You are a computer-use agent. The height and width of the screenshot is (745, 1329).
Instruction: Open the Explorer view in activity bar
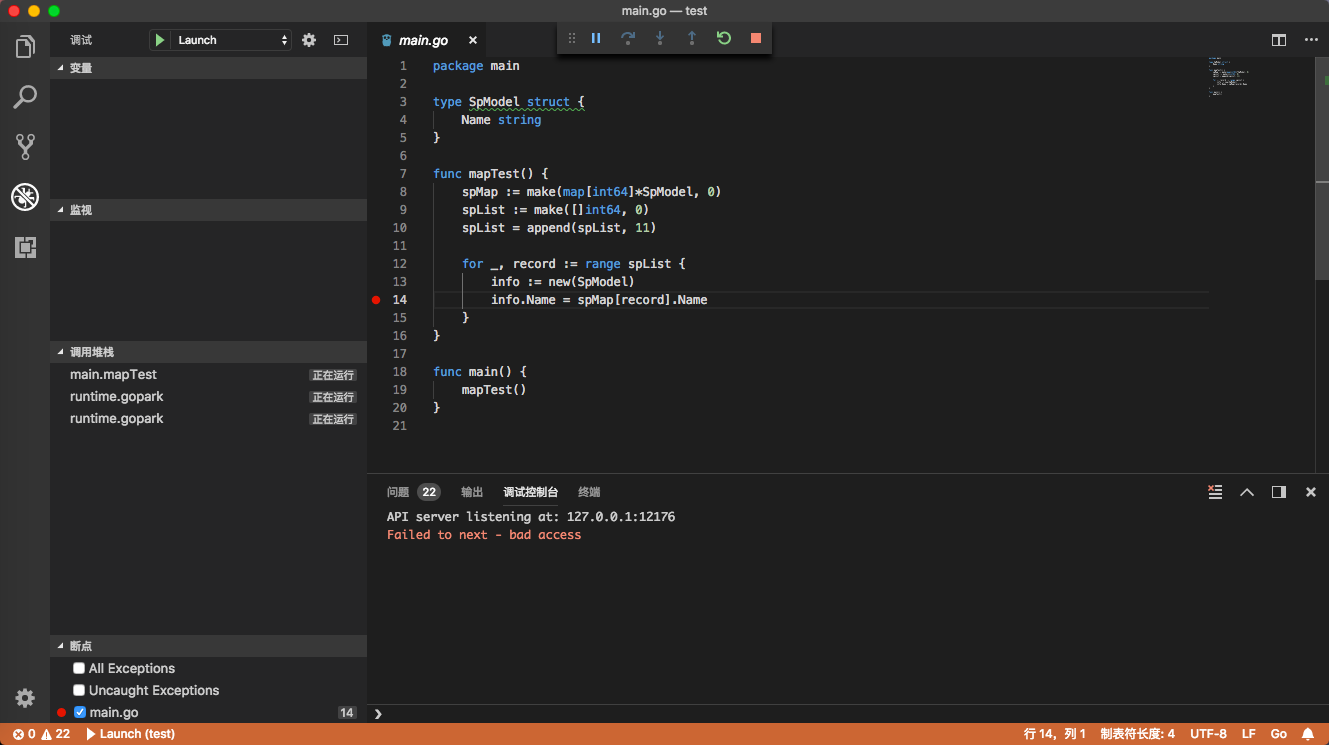pyautogui.click(x=25, y=46)
